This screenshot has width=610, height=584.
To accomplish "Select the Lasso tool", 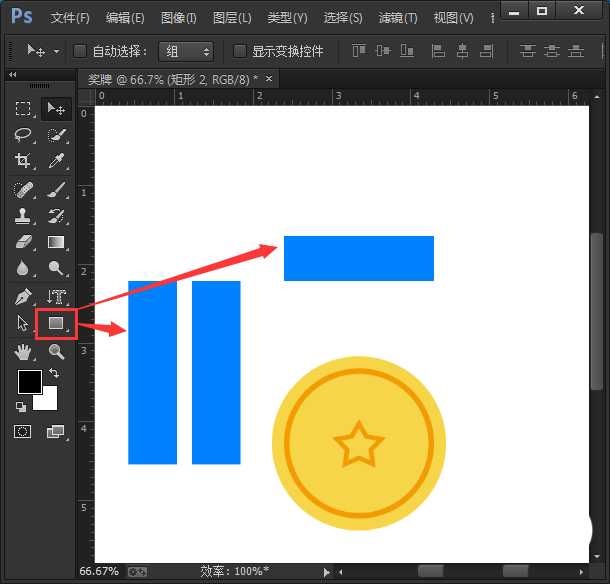I will tap(24, 135).
